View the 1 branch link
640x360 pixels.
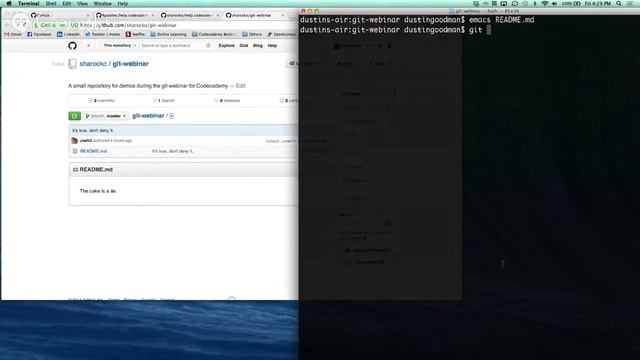coord(164,100)
